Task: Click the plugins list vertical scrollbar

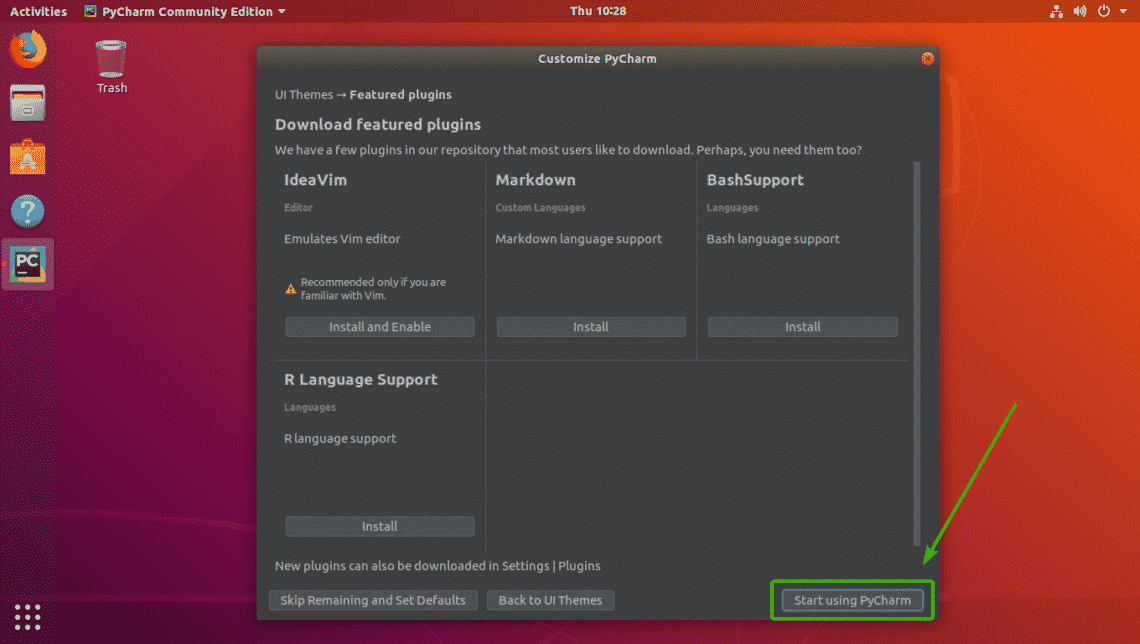Action: (x=917, y=353)
